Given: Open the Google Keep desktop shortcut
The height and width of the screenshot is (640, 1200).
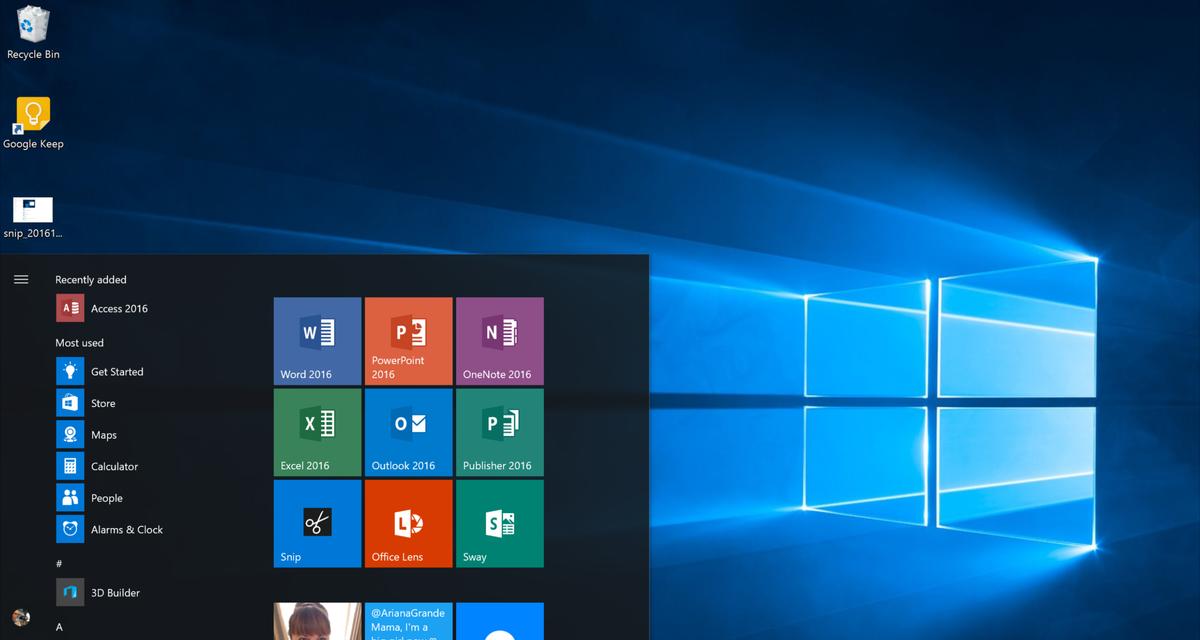Looking at the screenshot, I should point(33,124).
